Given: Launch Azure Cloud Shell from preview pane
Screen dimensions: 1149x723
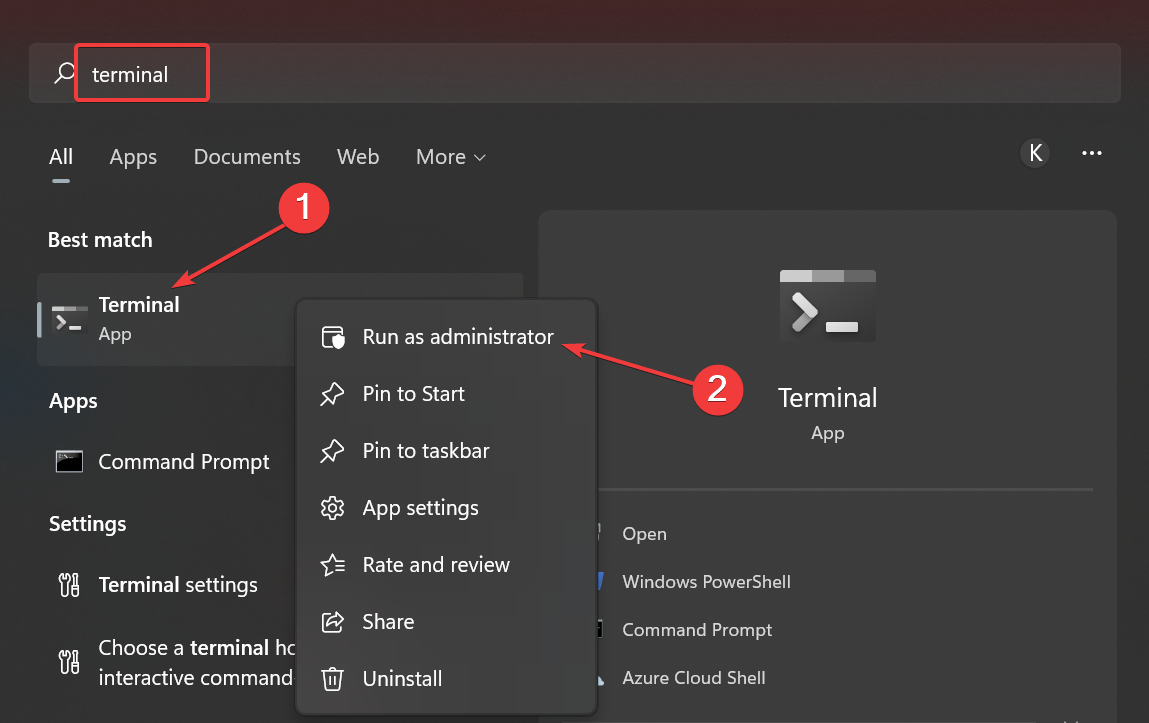Looking at the screenshot, I should pyautogui.click(x=693, y=678).
